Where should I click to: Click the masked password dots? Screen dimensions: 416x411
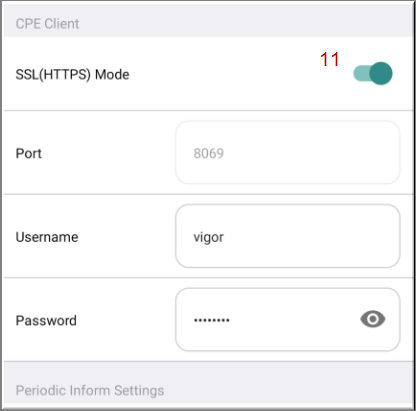(212, 320)
